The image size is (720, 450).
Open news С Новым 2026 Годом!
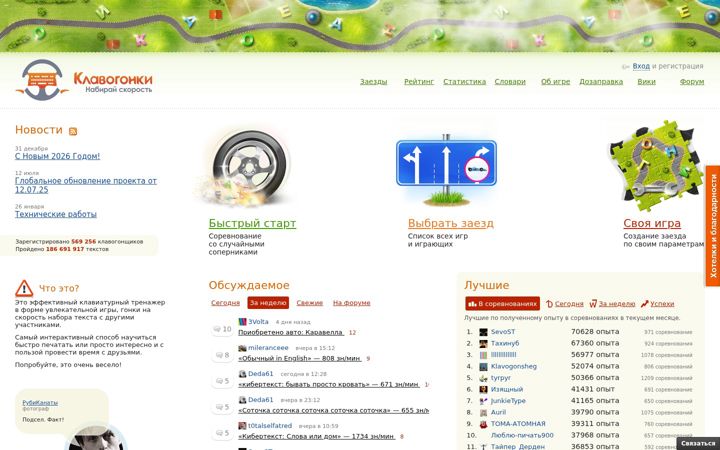[57, 156]
